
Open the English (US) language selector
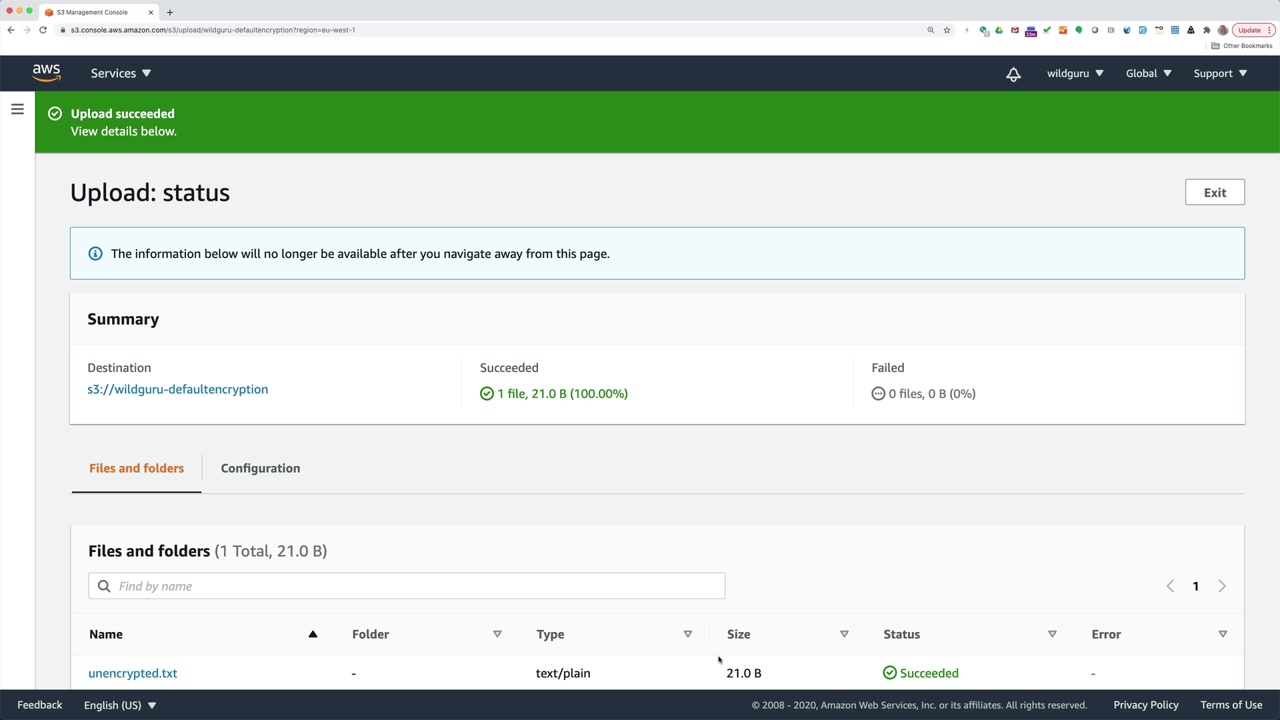pyautogui.click(x=120, y=705)
